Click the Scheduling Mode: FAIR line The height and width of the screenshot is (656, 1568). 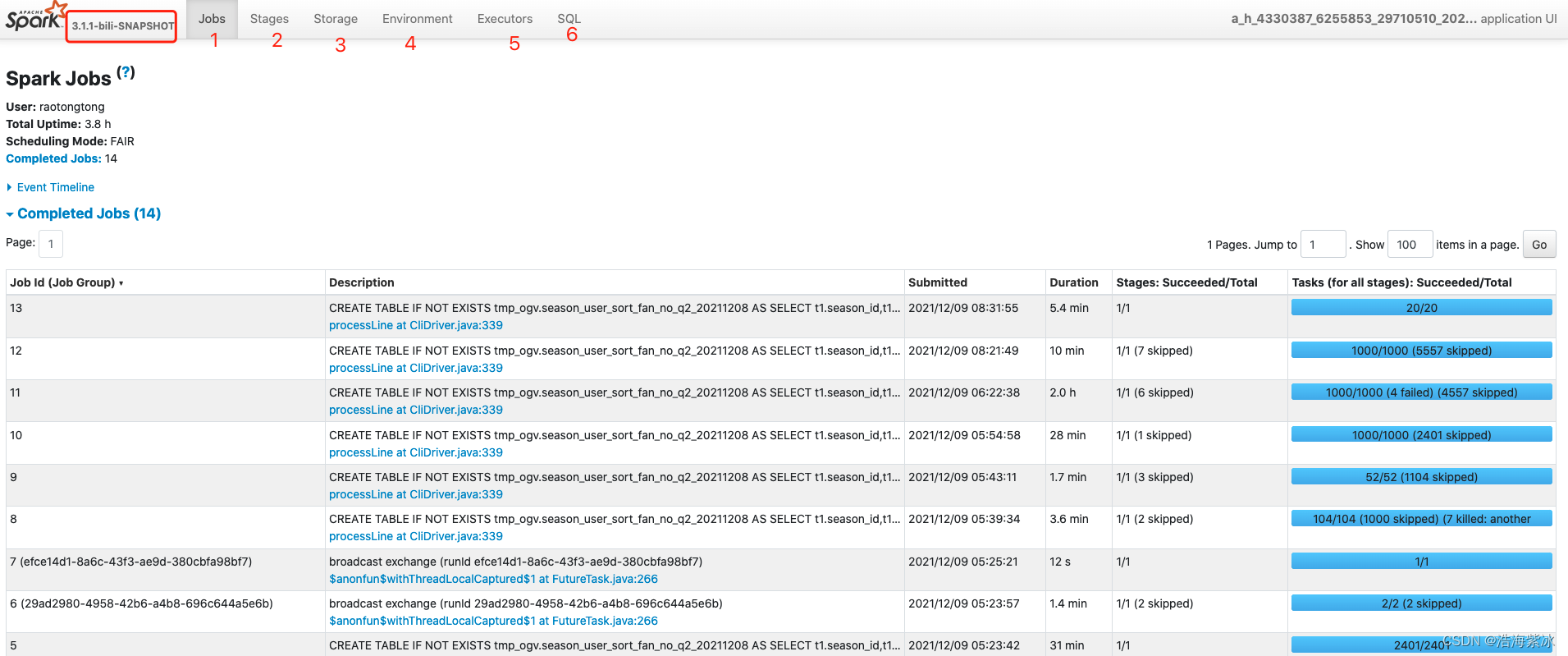[70, 141]
